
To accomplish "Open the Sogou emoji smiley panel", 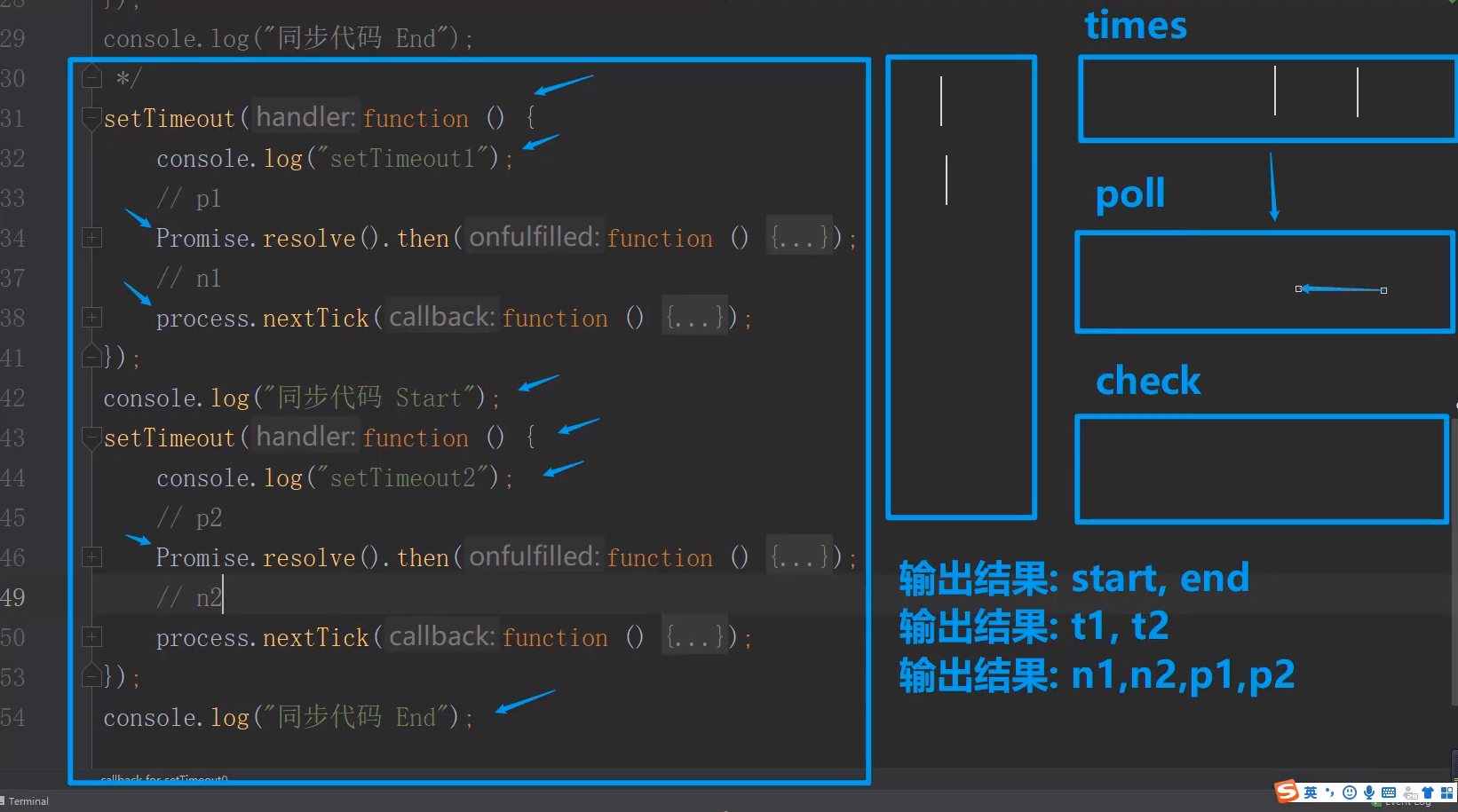I will point(1350,792).
